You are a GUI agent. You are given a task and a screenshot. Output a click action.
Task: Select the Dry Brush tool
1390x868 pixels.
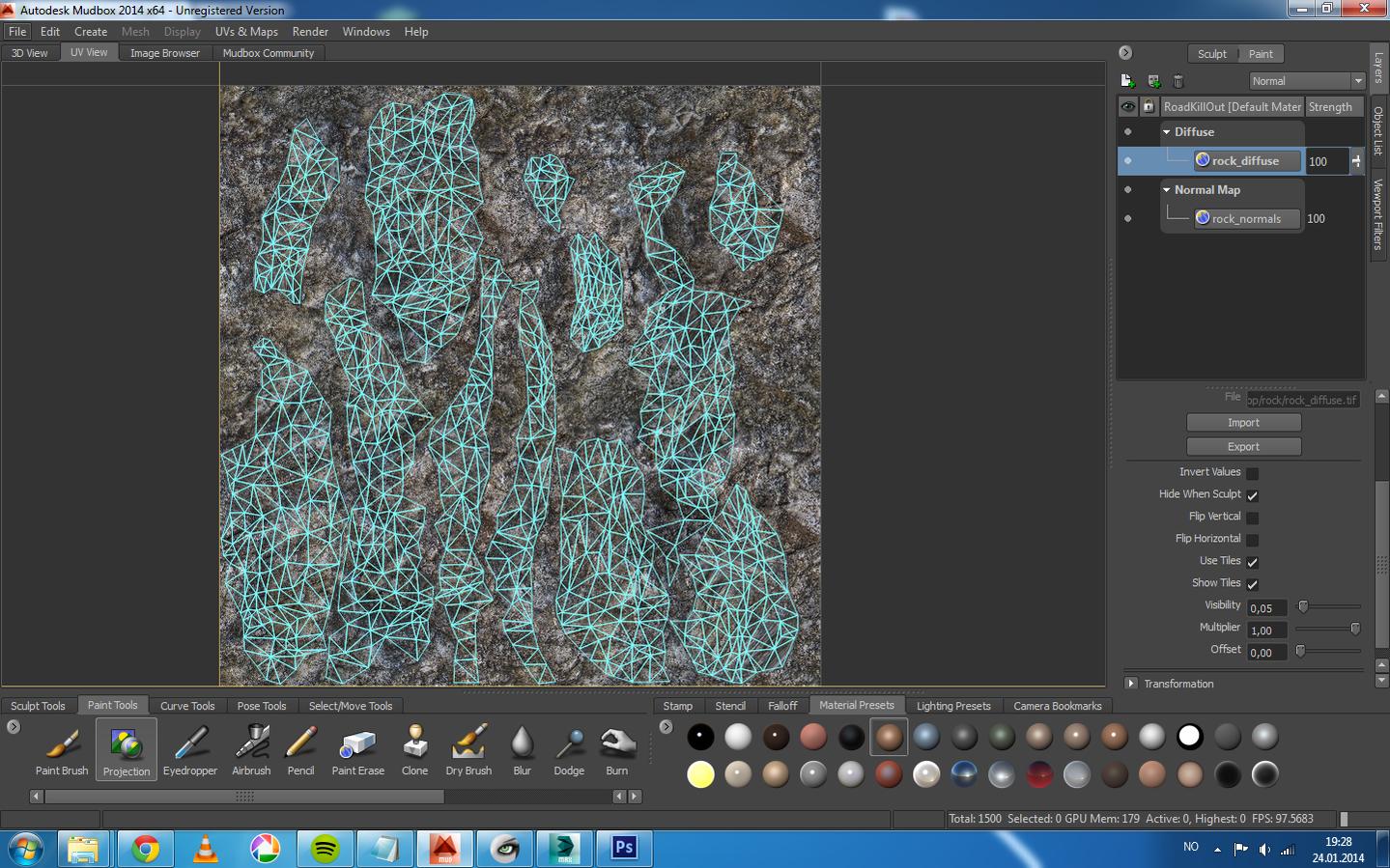pyautogui.click(x=468, y=749)
